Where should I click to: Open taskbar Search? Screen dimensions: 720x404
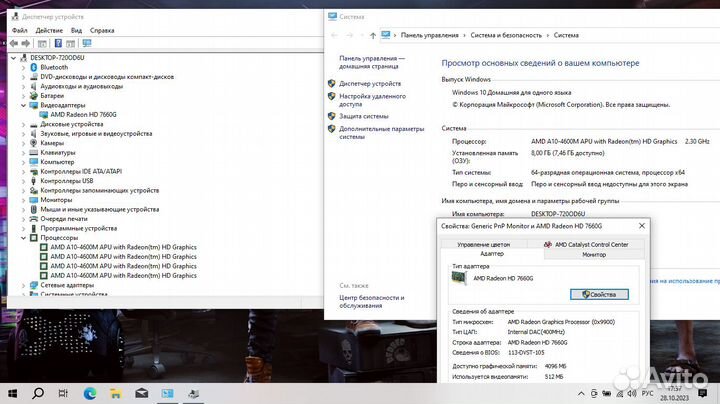(38, 393)
